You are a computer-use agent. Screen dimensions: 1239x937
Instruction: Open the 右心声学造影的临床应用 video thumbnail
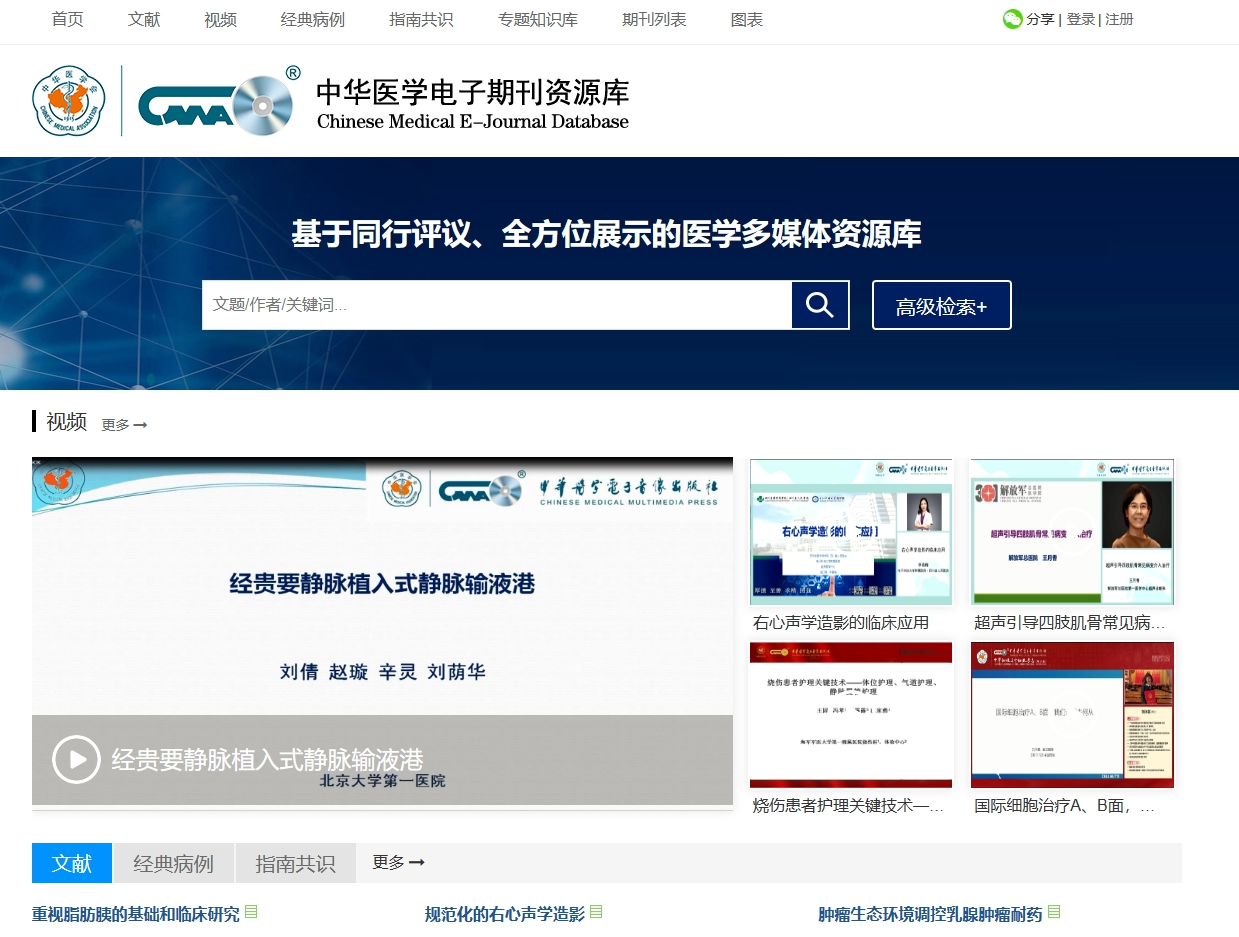point(851,532)
